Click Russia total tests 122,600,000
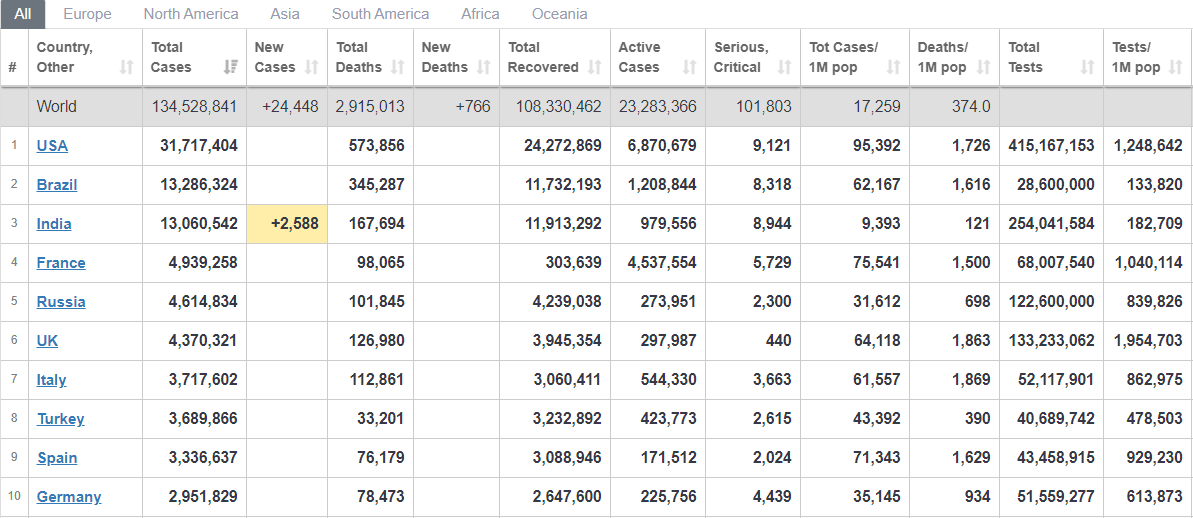This screenshot has width=1193, height=518. (1051, 301)
